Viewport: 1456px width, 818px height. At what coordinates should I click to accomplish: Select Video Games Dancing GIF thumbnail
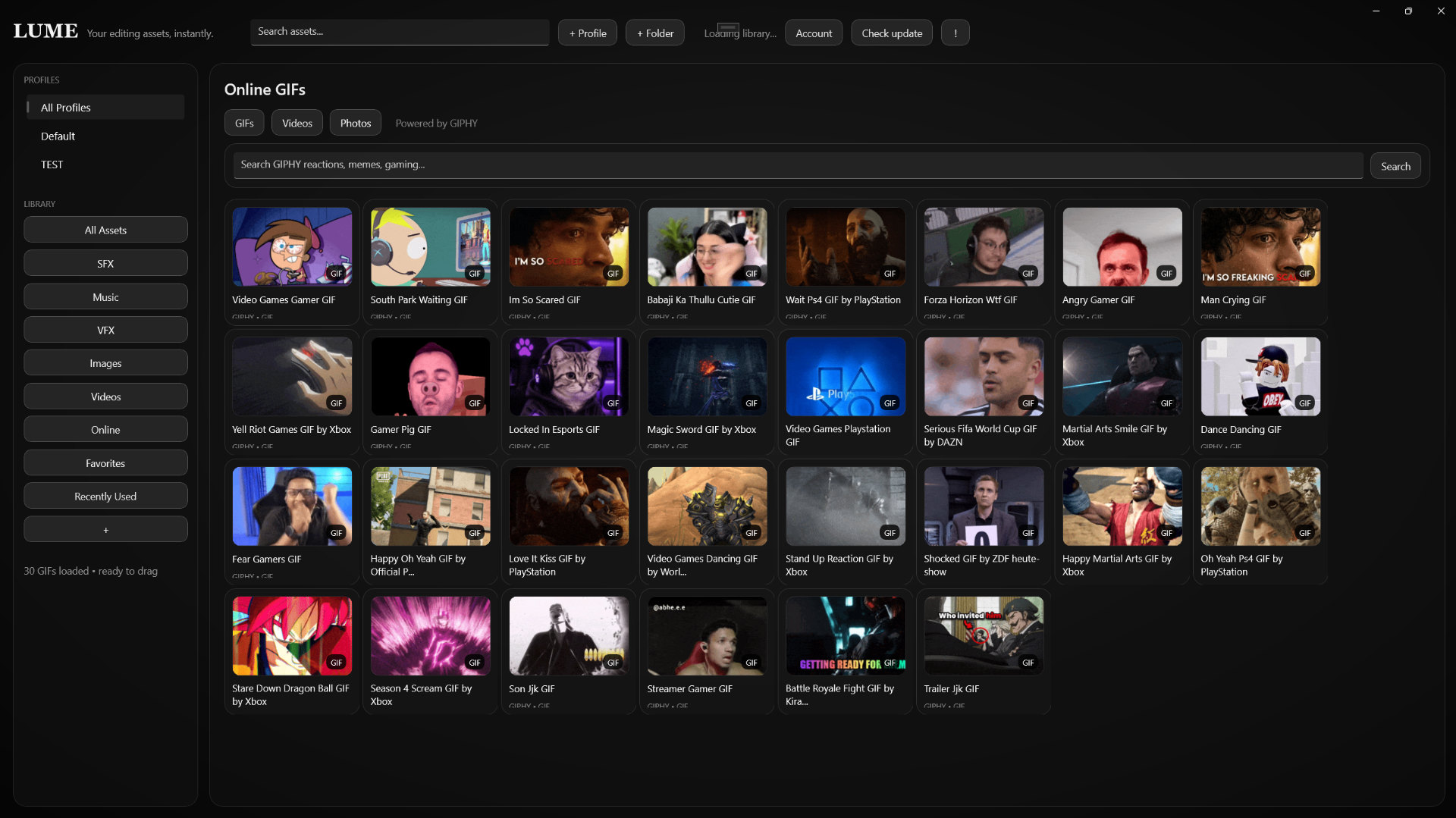707,506
